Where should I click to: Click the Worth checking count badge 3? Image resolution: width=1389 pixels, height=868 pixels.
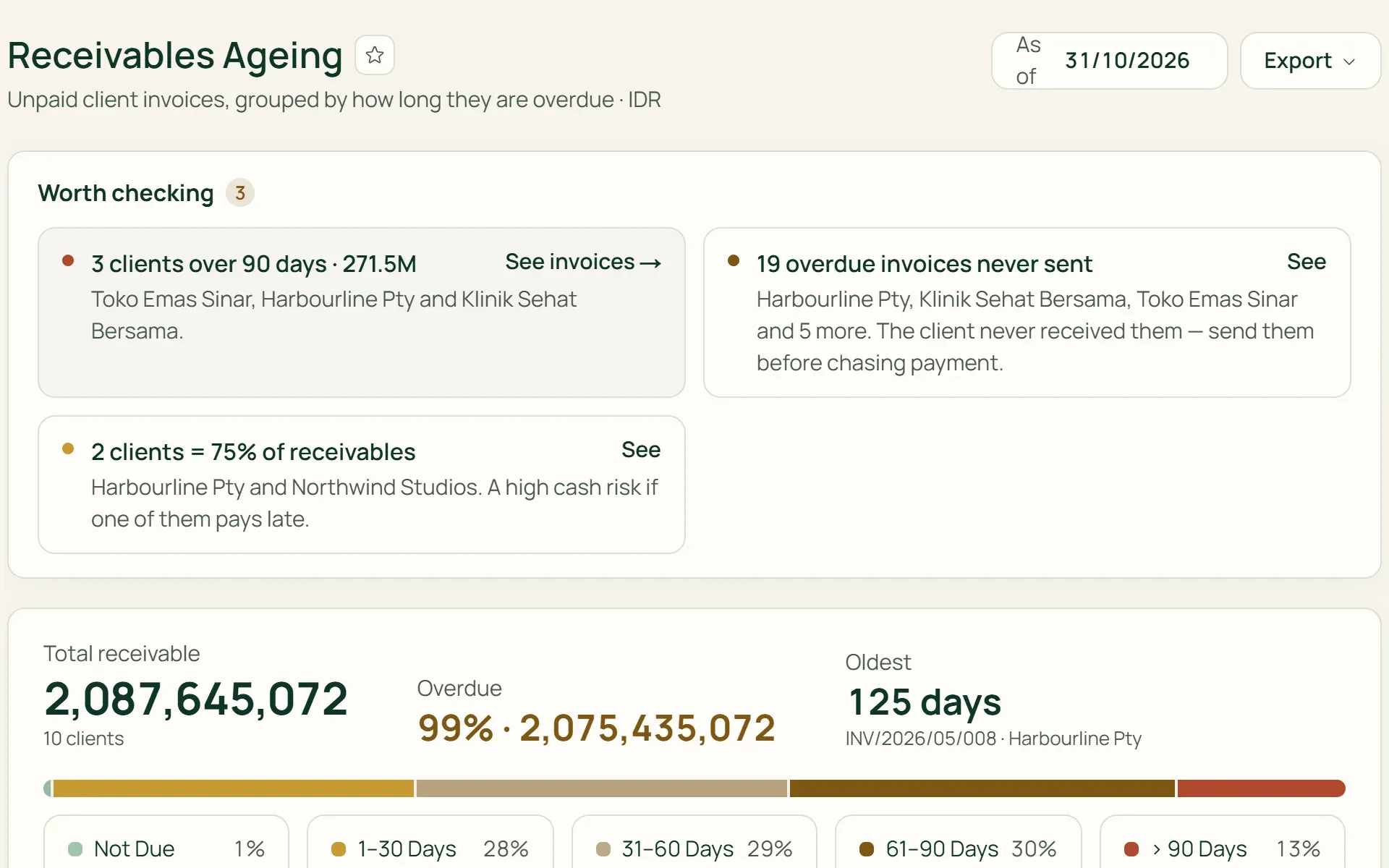[240, 193]
